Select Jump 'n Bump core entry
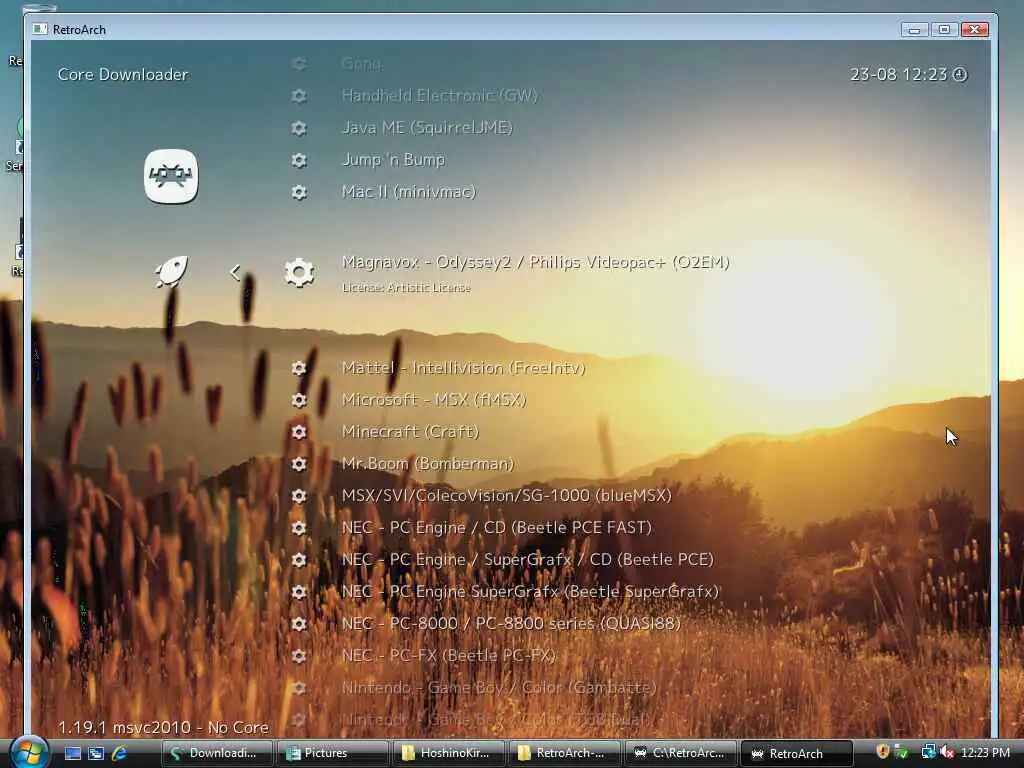The image size is (1024, 768). coord(394,160)
